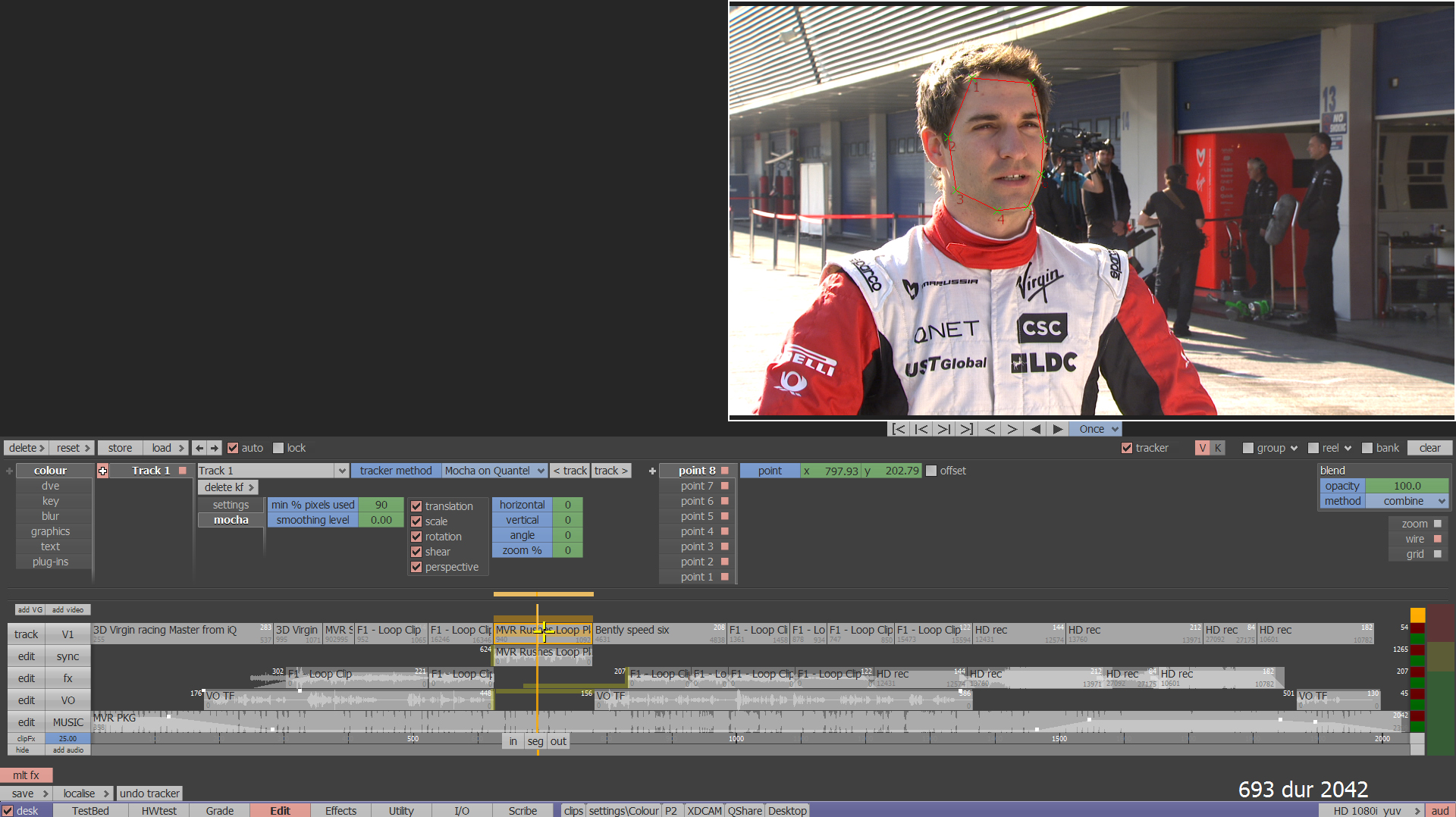This screenshot has height=817, width=1456.
Task: Click the plus icon left of Track 1
Action: tap(103, 471)
